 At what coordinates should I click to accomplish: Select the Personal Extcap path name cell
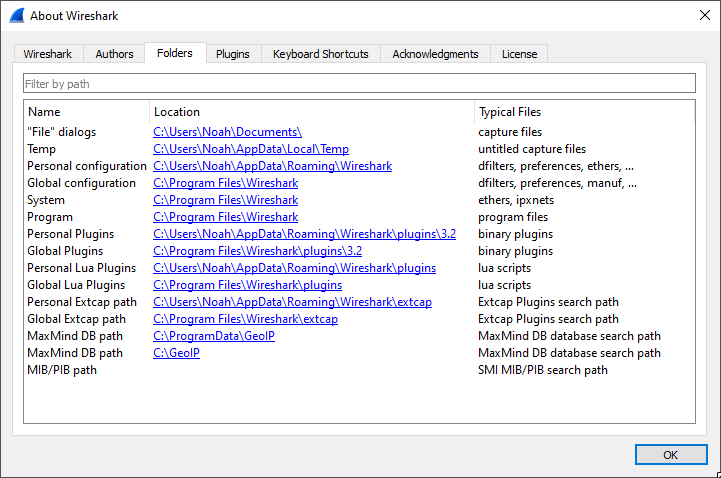pos(82,302)
